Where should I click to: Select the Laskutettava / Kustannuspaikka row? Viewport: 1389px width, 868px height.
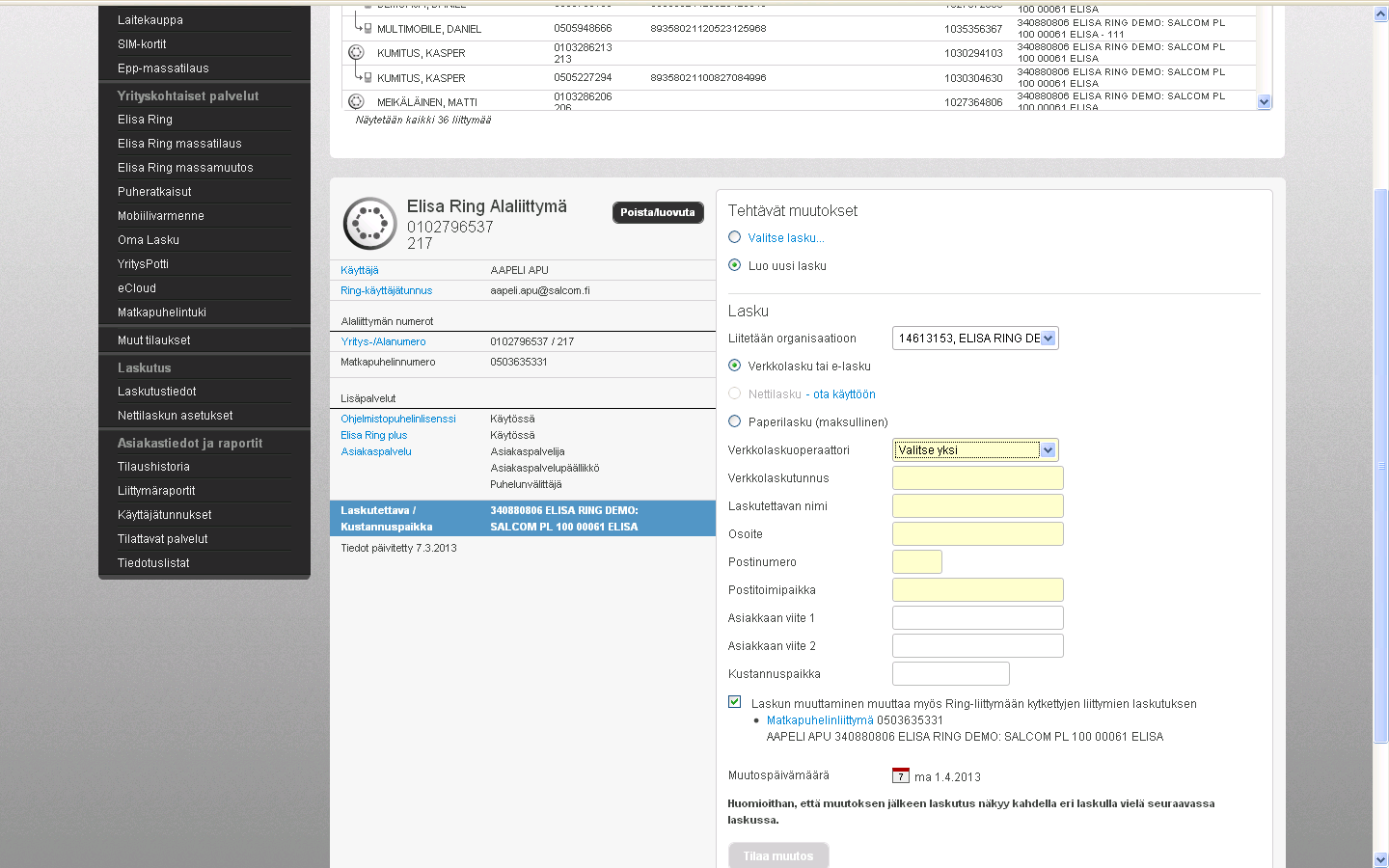tap(523, 519)
